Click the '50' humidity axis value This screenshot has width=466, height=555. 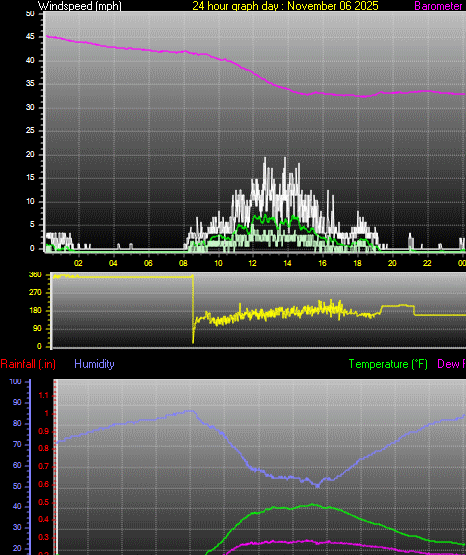click(17, 486)
